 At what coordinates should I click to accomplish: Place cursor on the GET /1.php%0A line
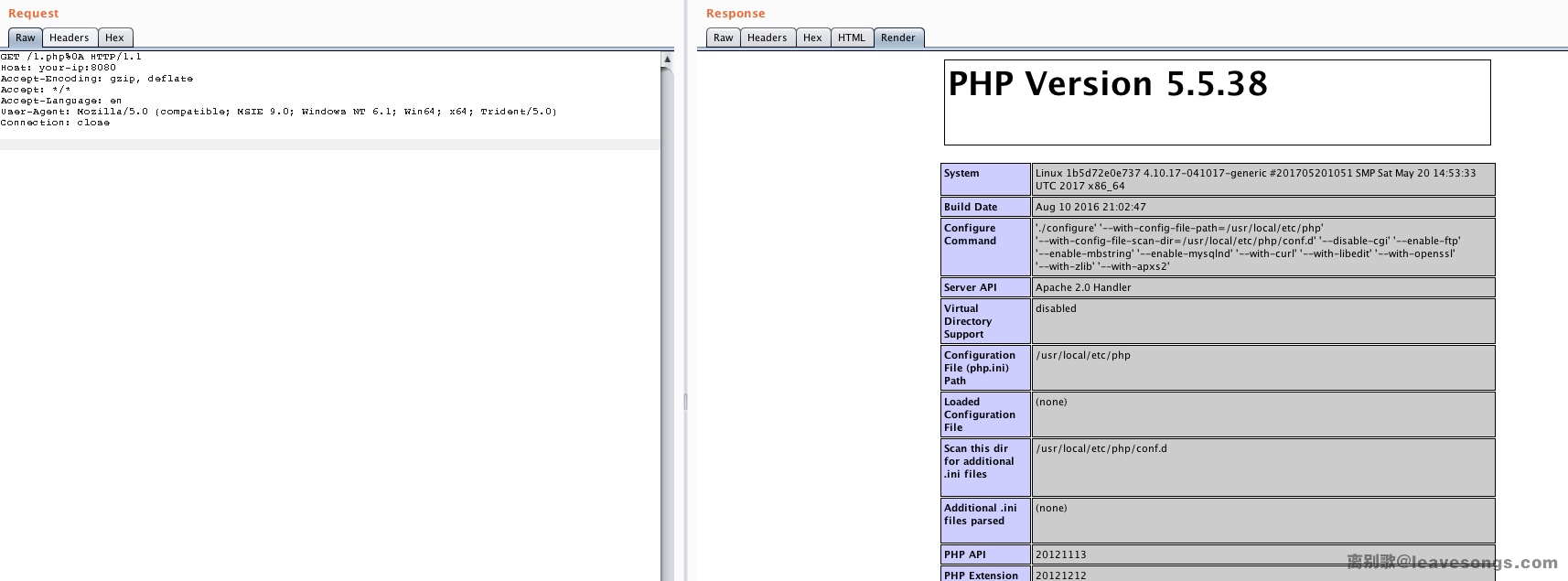pyautogui.click(x=71, y=57)
